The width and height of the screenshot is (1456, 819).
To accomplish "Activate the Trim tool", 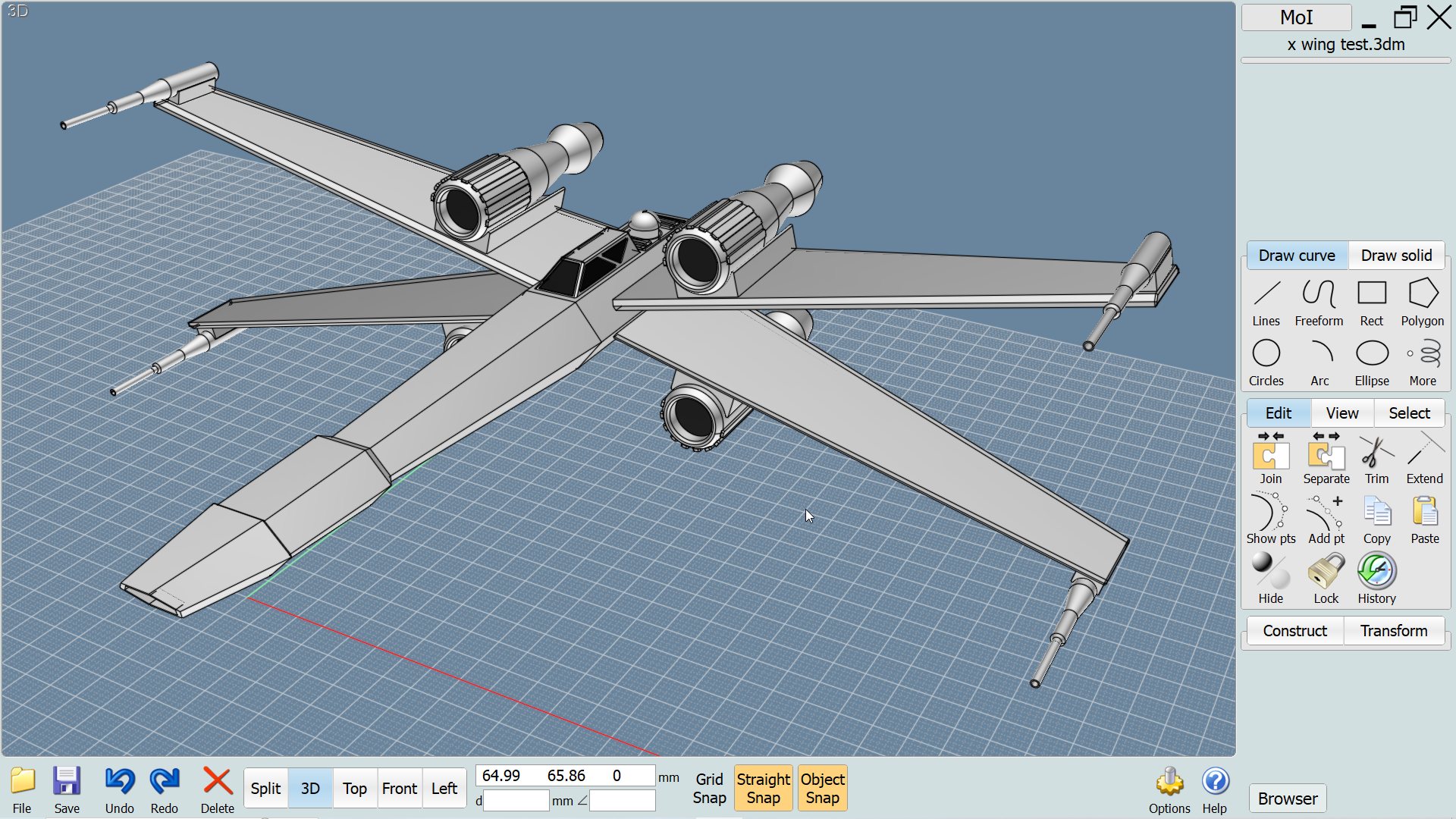I will (x=1376, y=459).
